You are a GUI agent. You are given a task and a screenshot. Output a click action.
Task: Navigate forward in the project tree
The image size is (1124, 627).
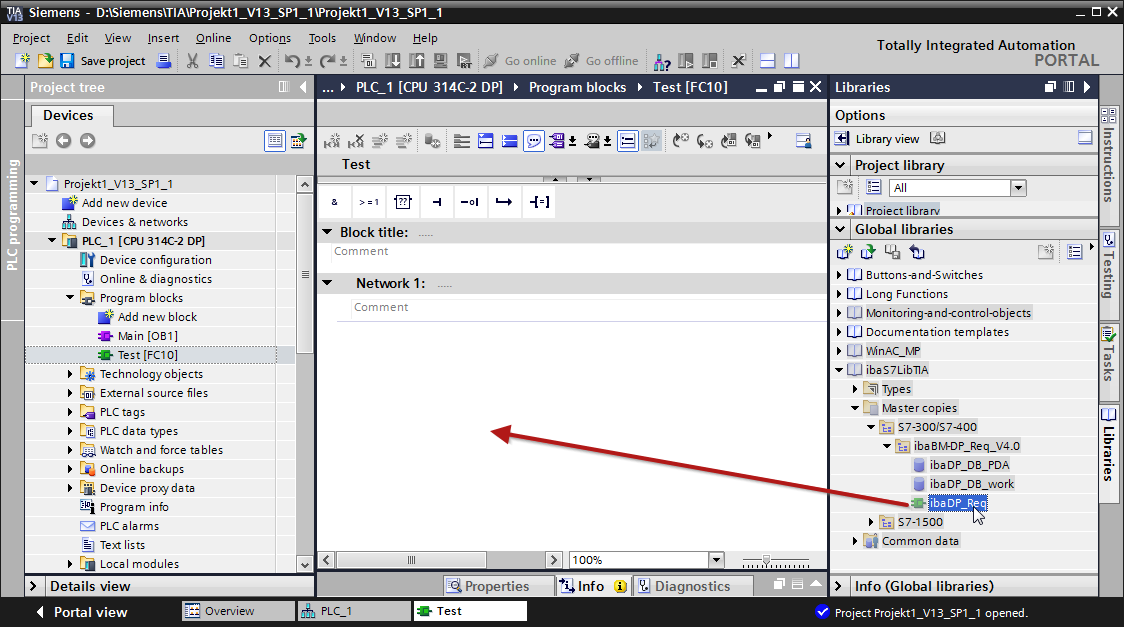click(x=87, y=140)
